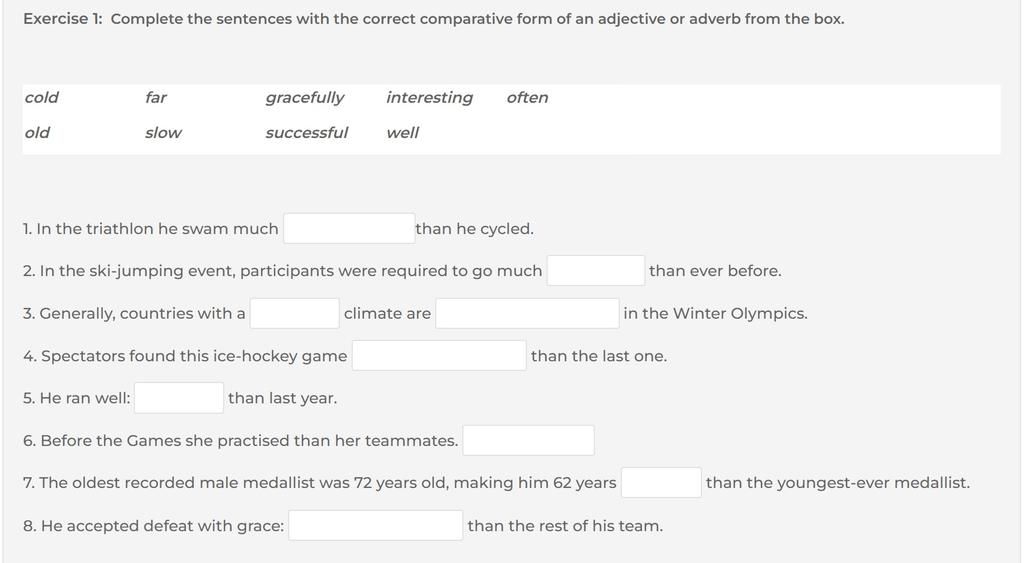Focus the blank at end of sentence 6
This screenshot has height=563, width=1024.
click(528, 440)
